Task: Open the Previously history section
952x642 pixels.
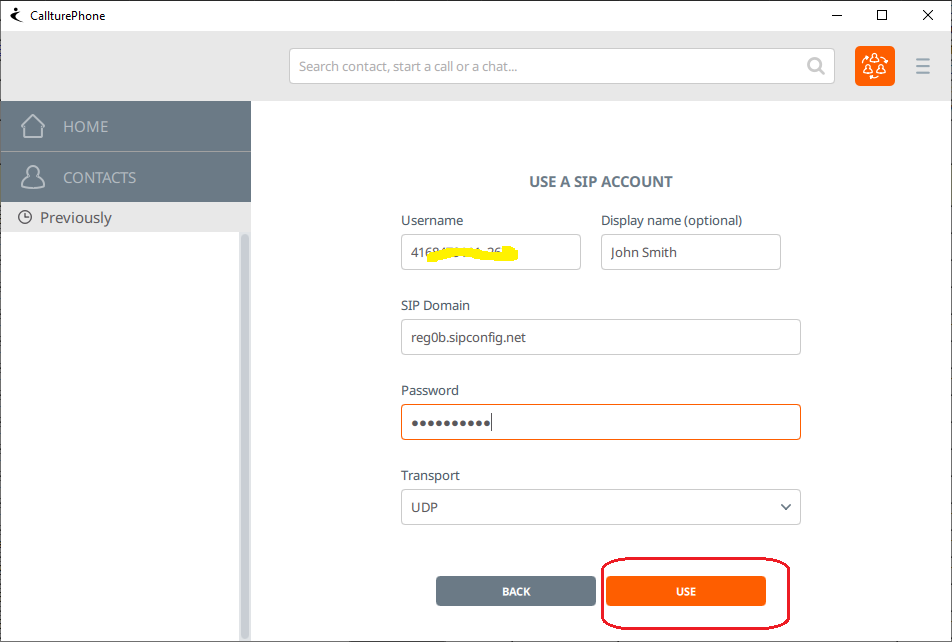Action: click(x=75, y=218)
